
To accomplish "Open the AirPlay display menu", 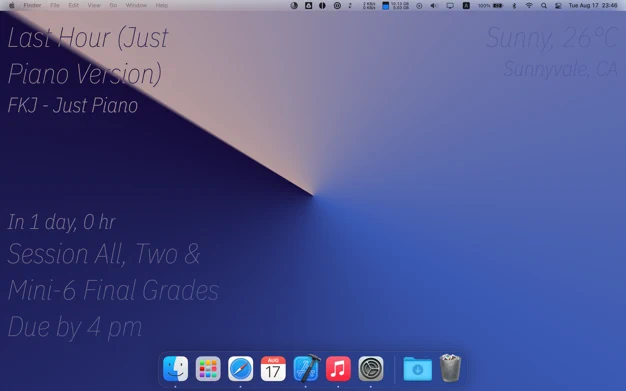I will click(x=450, y=6).
